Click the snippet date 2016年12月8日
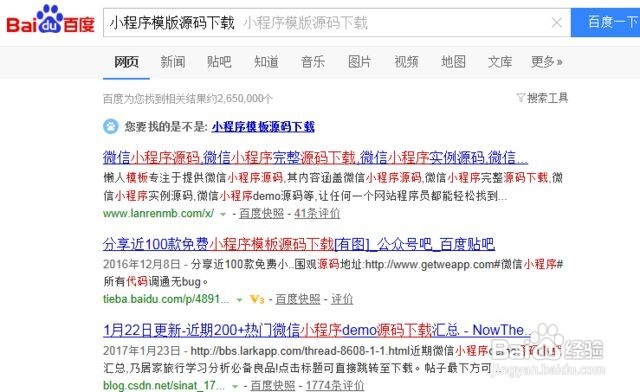640x392 pixels. [x=142, y=264]
